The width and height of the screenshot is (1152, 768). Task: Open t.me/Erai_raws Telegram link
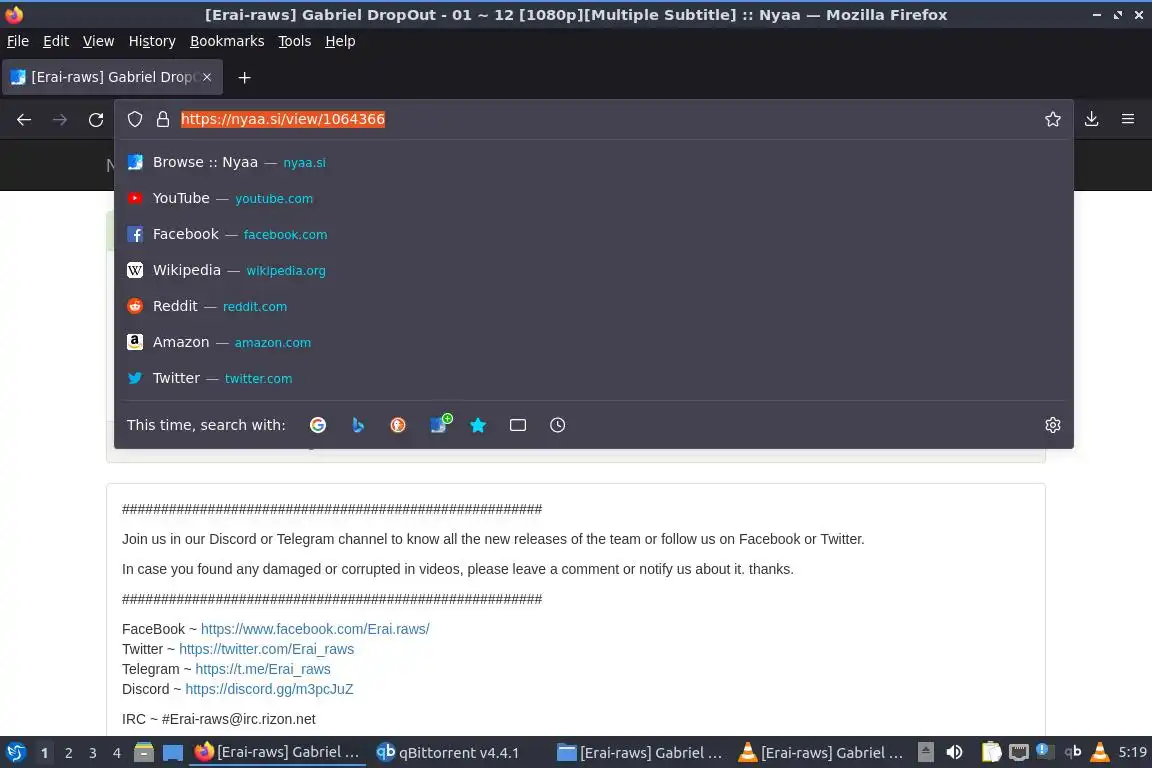click(x=263, y=669)
